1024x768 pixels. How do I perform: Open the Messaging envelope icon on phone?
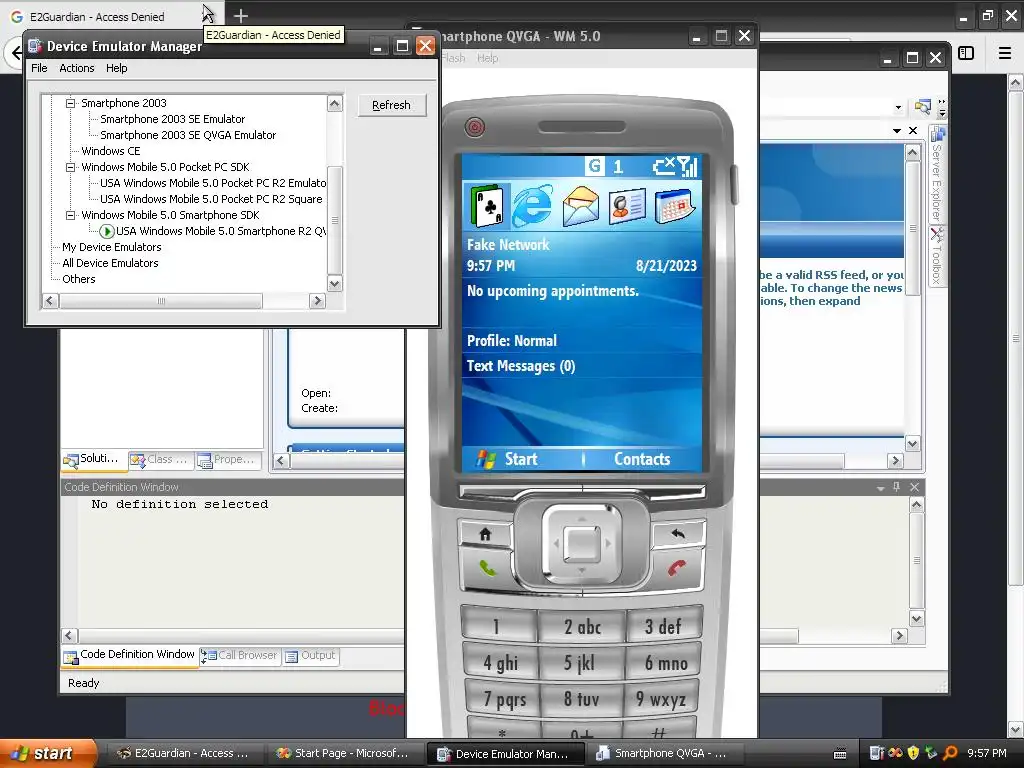pyautogui.click(x=581, y=206)
